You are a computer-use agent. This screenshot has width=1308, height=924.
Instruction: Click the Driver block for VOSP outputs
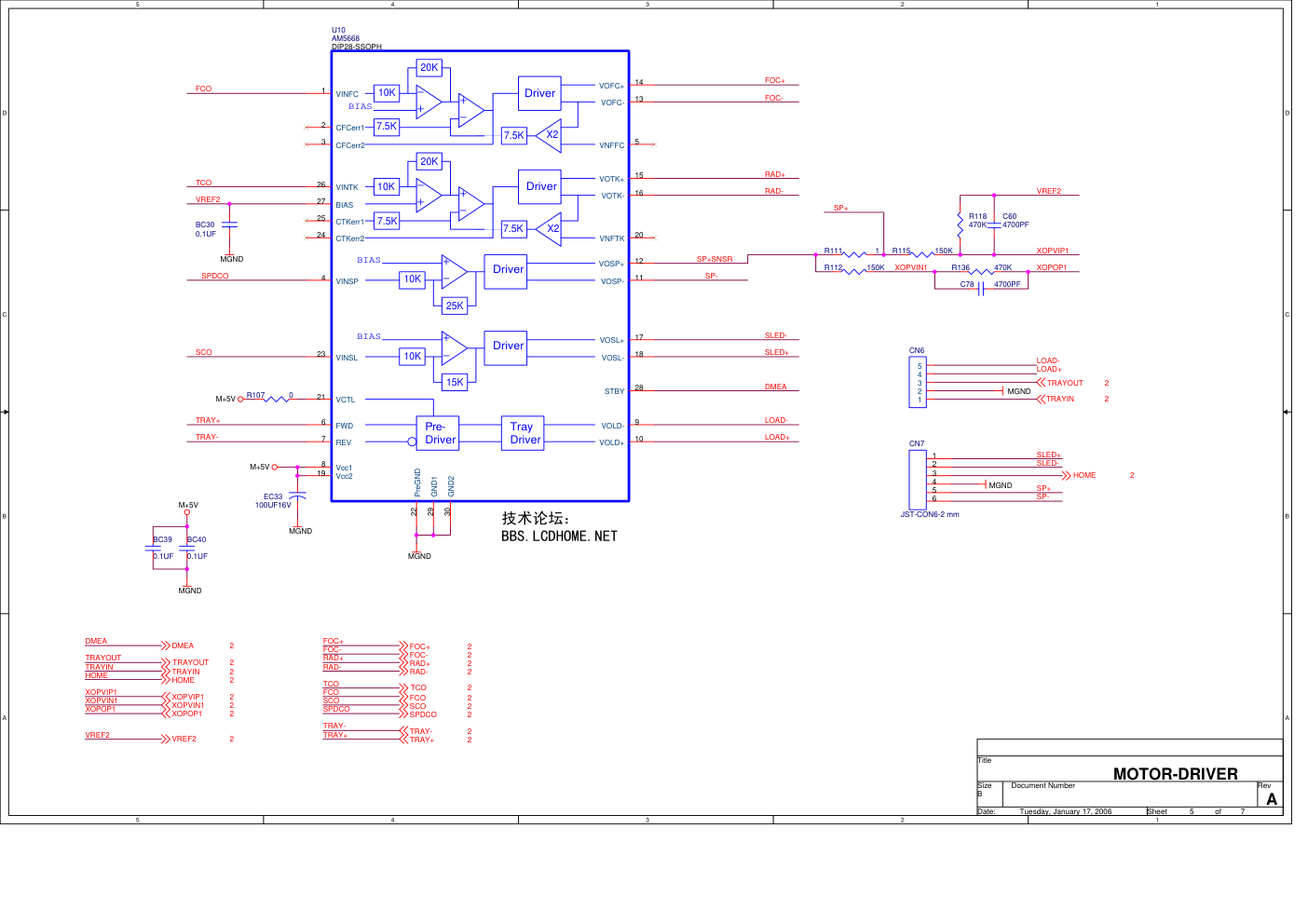point(506,270)
